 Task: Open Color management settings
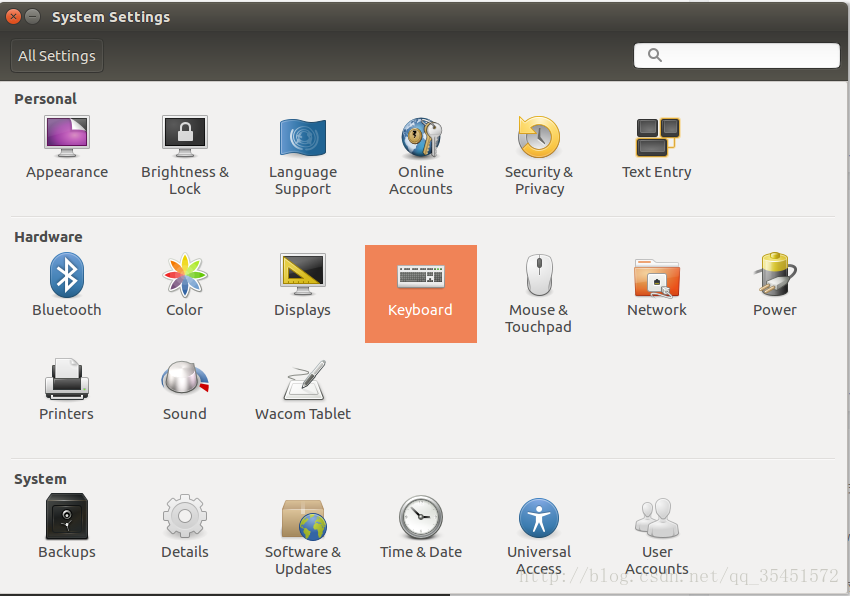tap(185, 285)
